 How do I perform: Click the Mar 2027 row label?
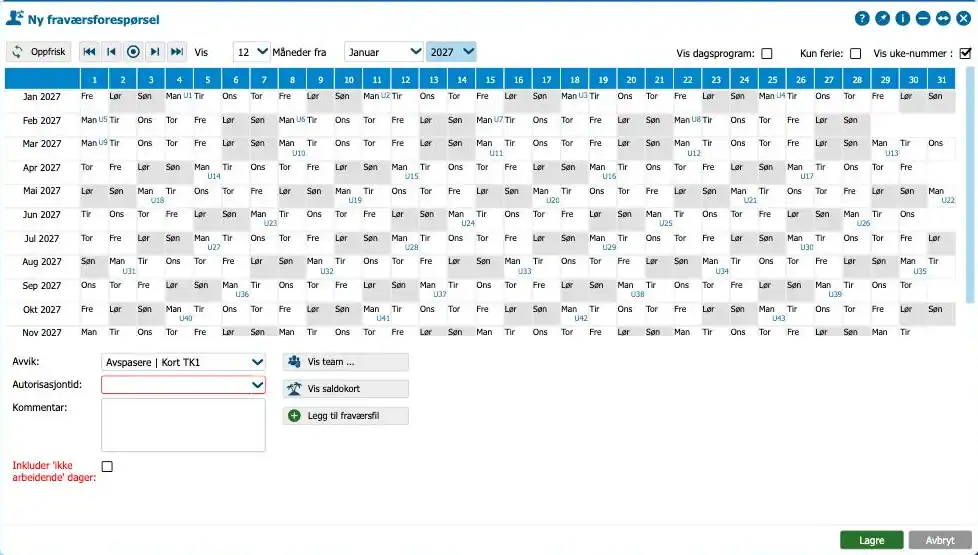(42, 143)
